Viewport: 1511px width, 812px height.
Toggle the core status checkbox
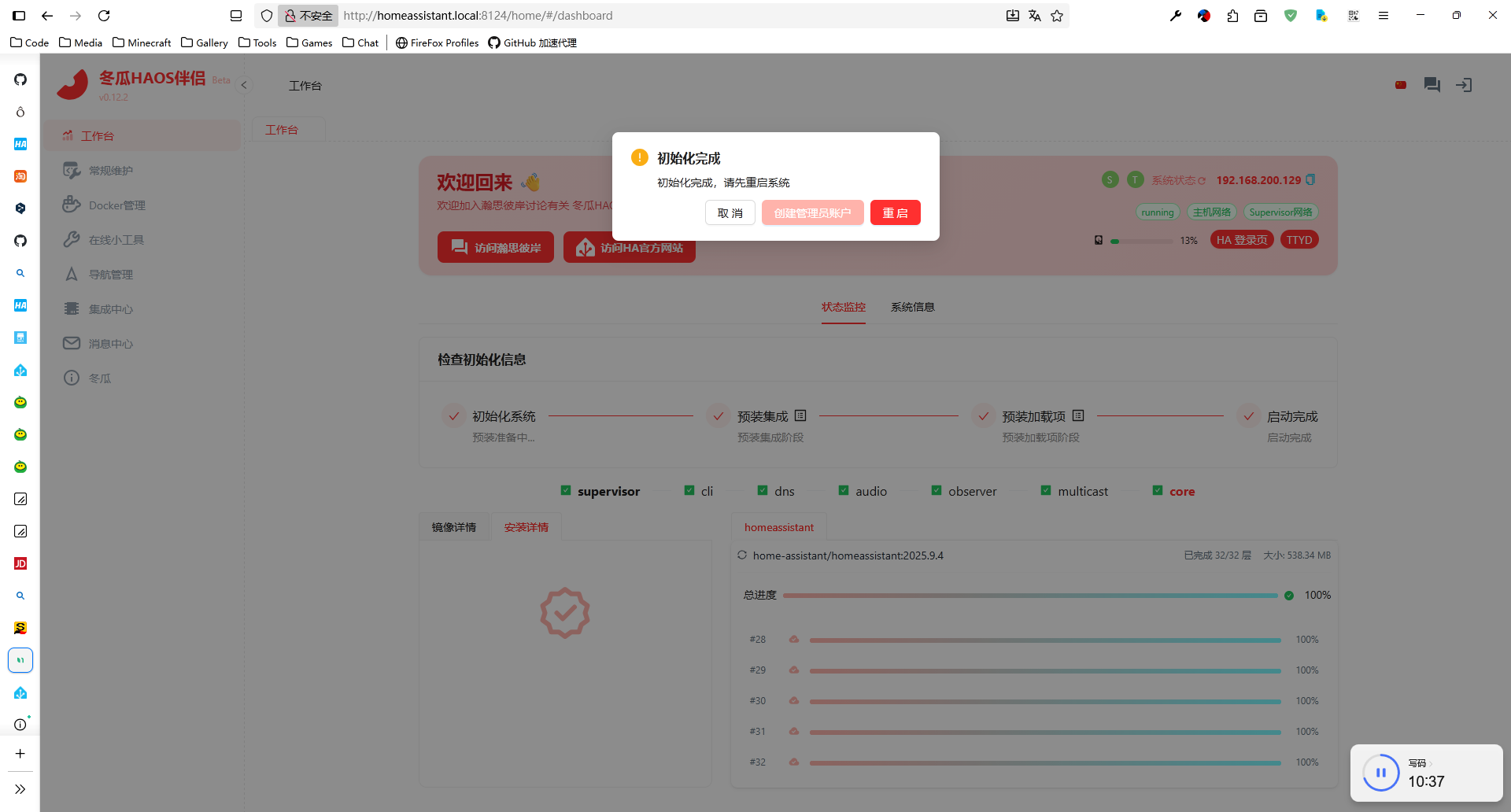1158,490
